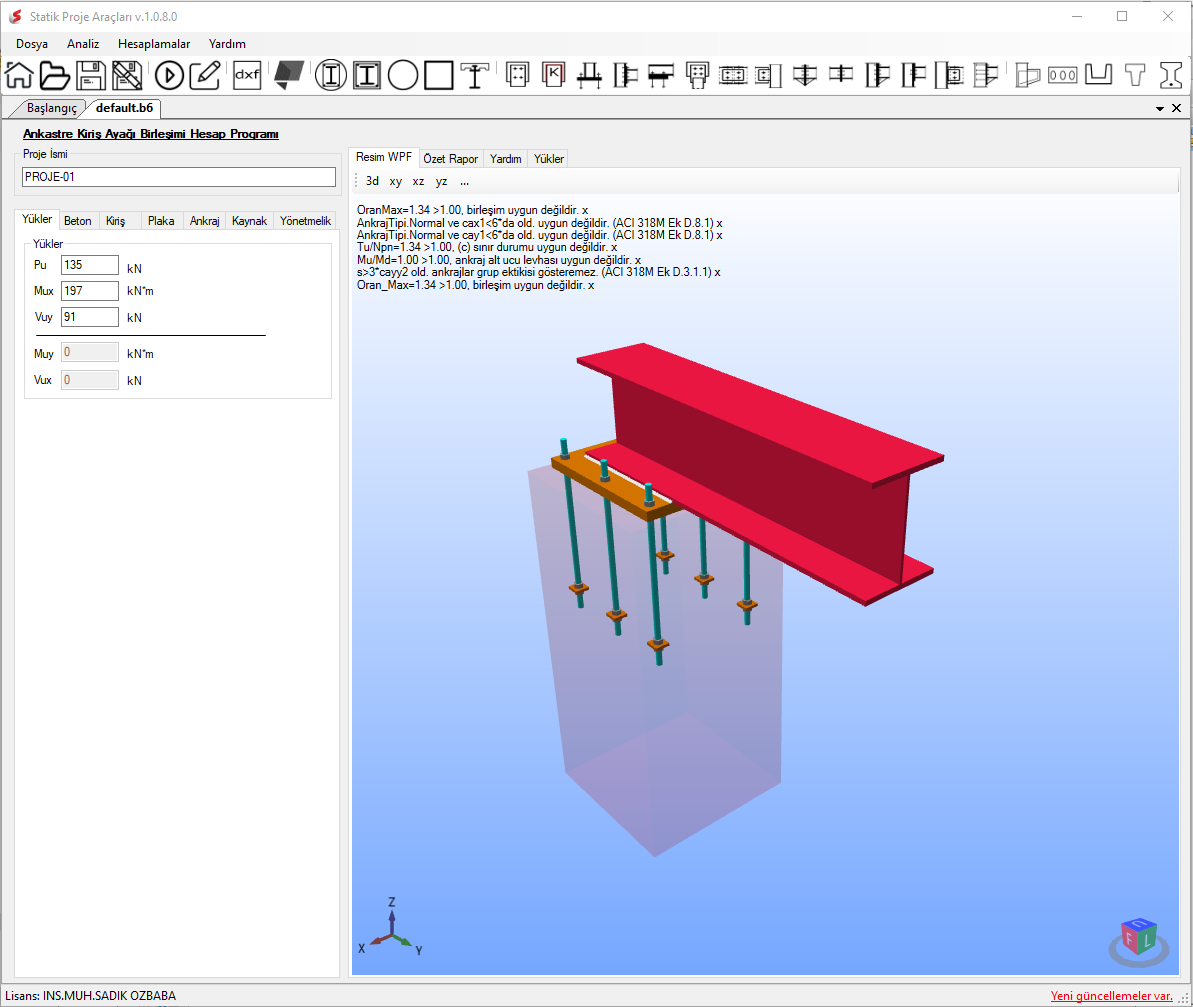The height and width of the screenshot is (1007, 1193).
Task: Click the 'Yeni güncellemeler var.' update link
Action: 1112,996
